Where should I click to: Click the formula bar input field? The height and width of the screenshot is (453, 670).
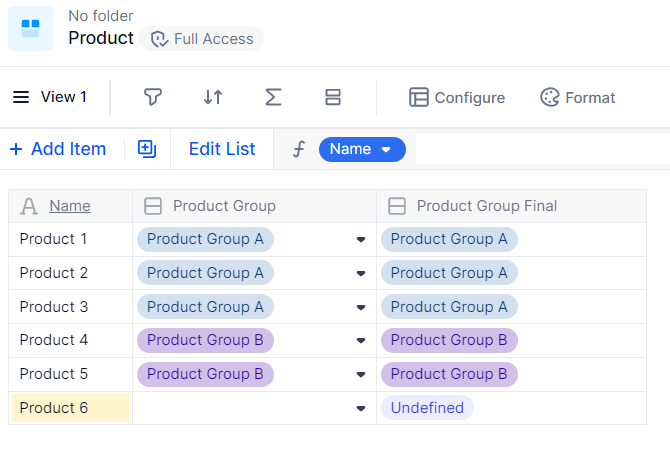(540, 149)
